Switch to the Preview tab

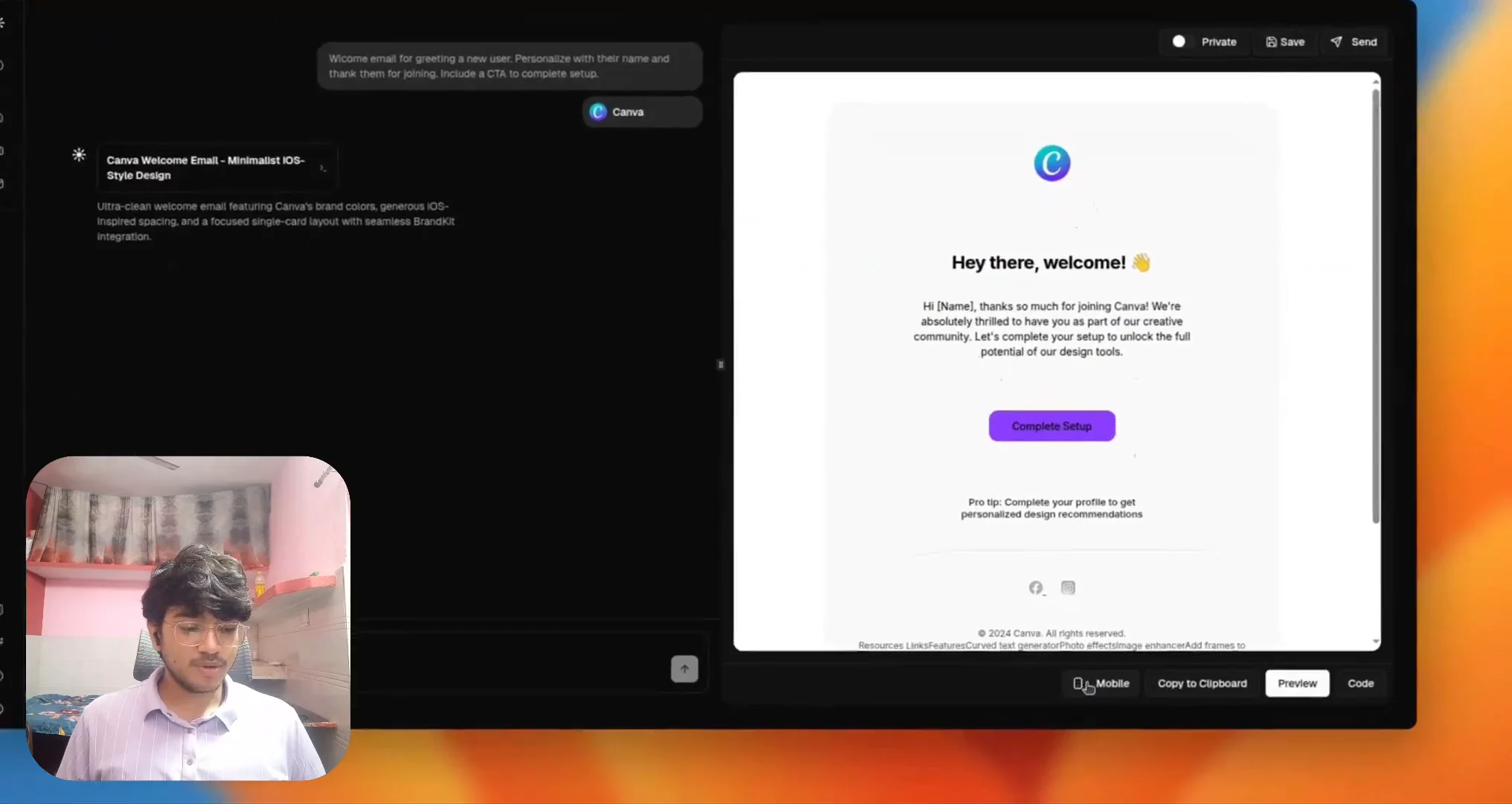pyautogui.click(x=1297, y=683)
